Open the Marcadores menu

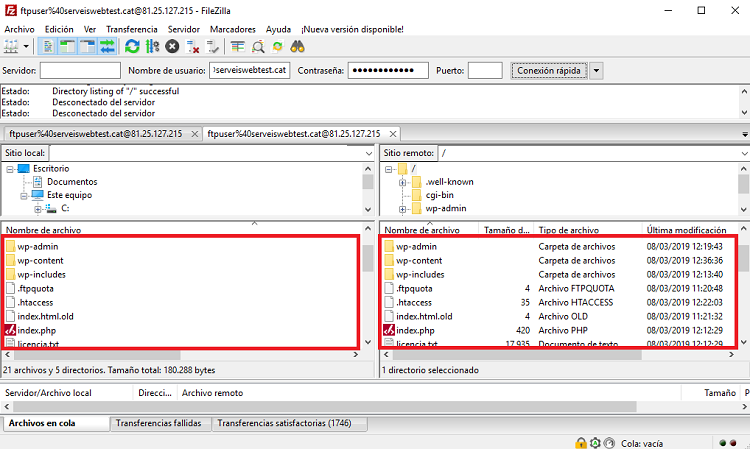232,29
